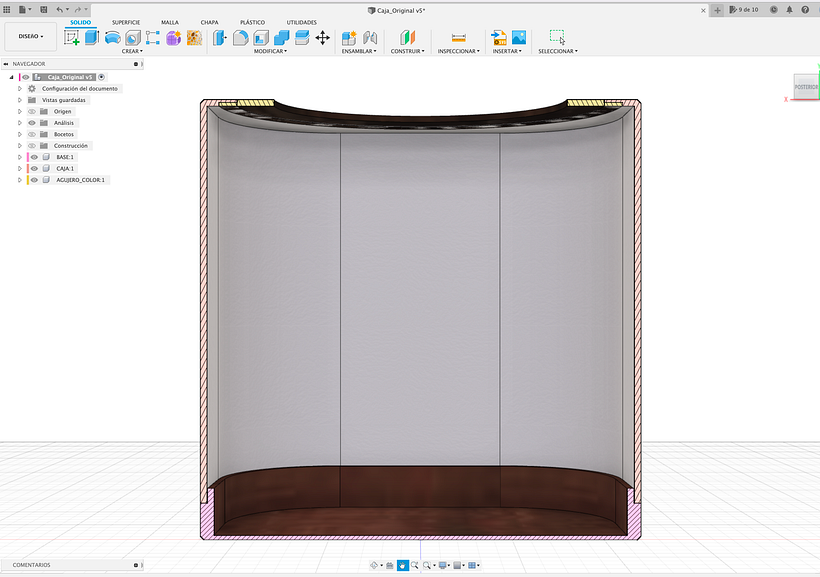The image size is (820, 577).
Task: Open the MODIFICAR dropdown menu
Action: 269,51
